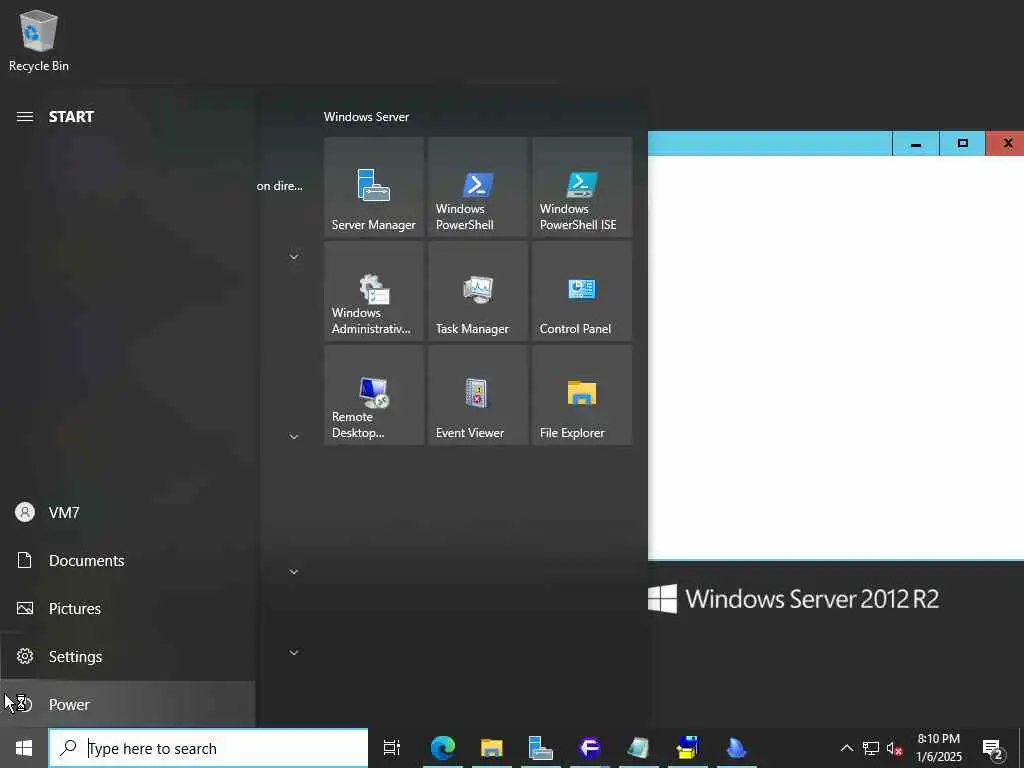
Task: Open the Windows Administrative Tools tile
Action: 374,291
